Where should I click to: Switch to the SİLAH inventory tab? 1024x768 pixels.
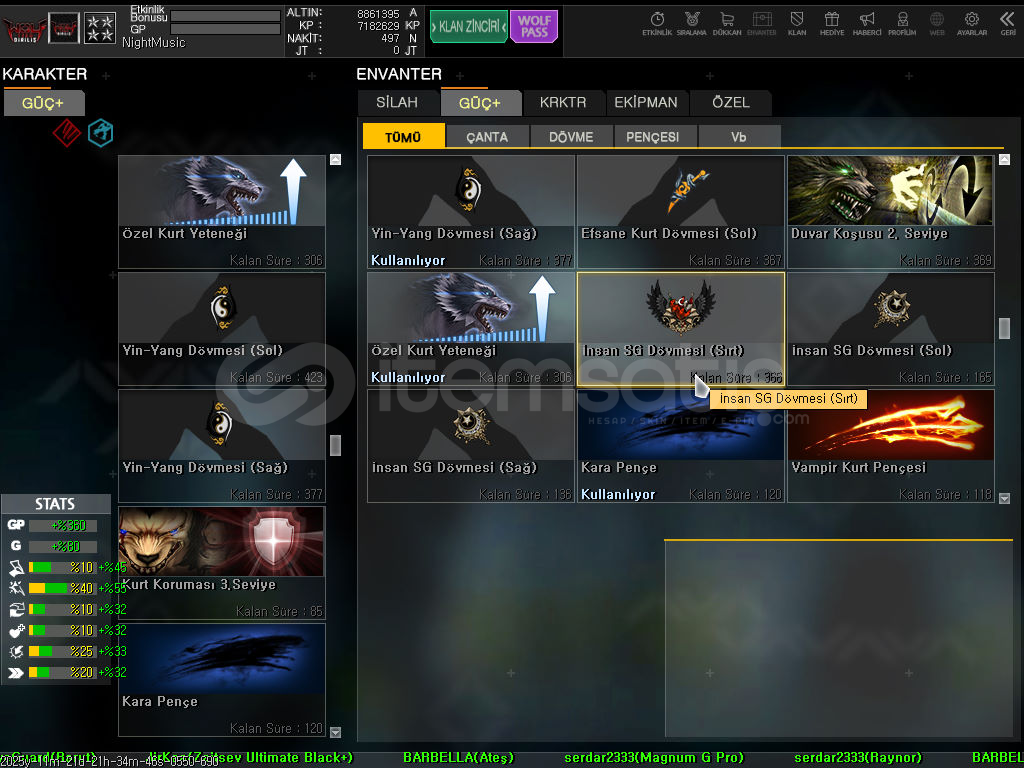(x=397, y=103)
